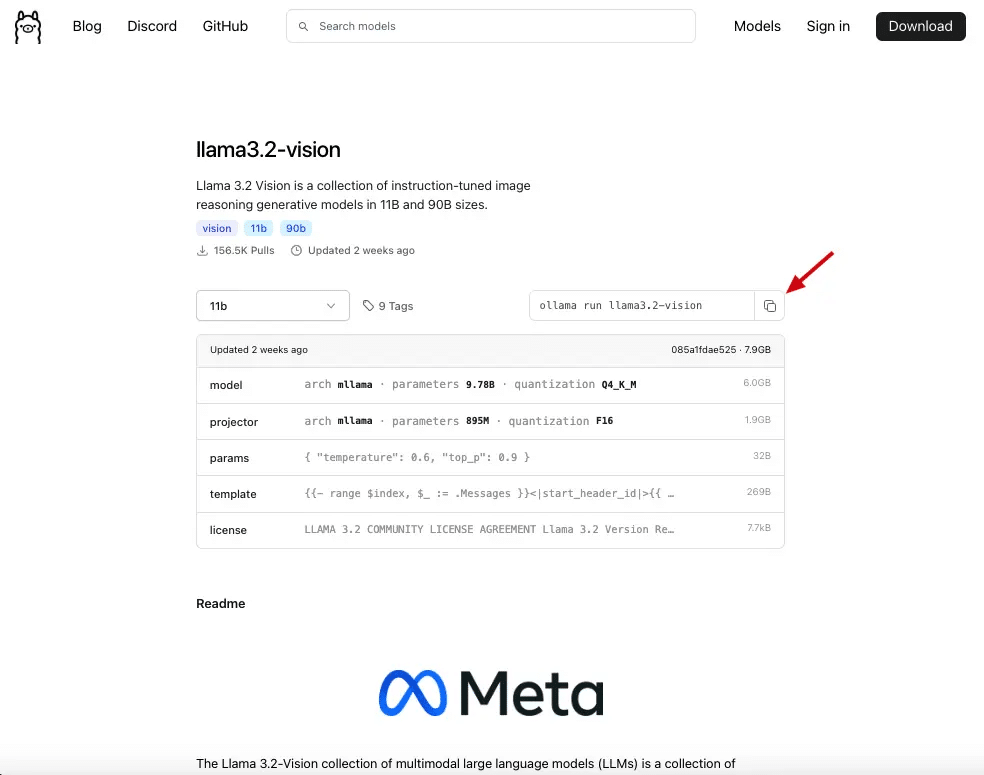Click the ollama run llama3.2-vision command field
This screenshot has width=984, height=775.
pyautogui.click(x=641, y=306)
